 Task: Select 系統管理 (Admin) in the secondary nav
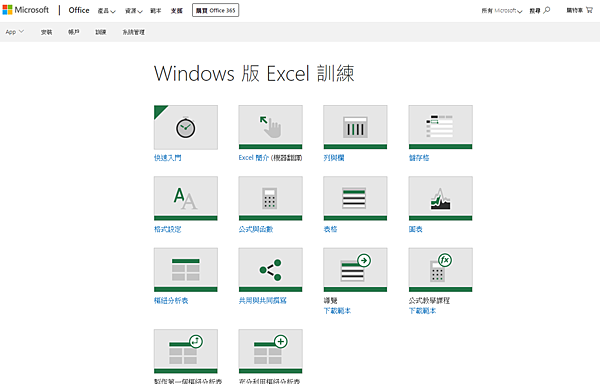click(x=134, y=32)
